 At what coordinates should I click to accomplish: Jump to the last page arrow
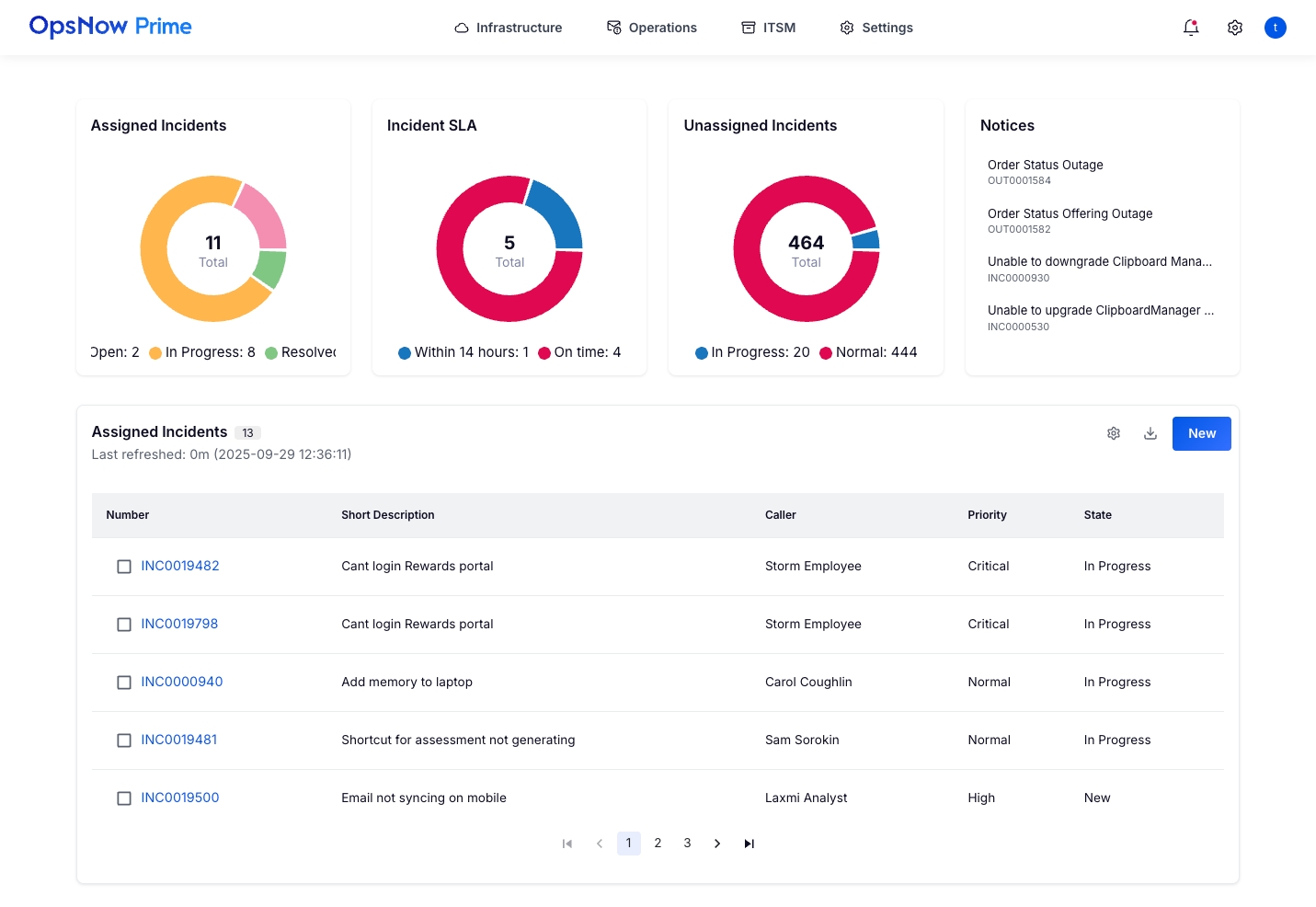pos(749,844)
